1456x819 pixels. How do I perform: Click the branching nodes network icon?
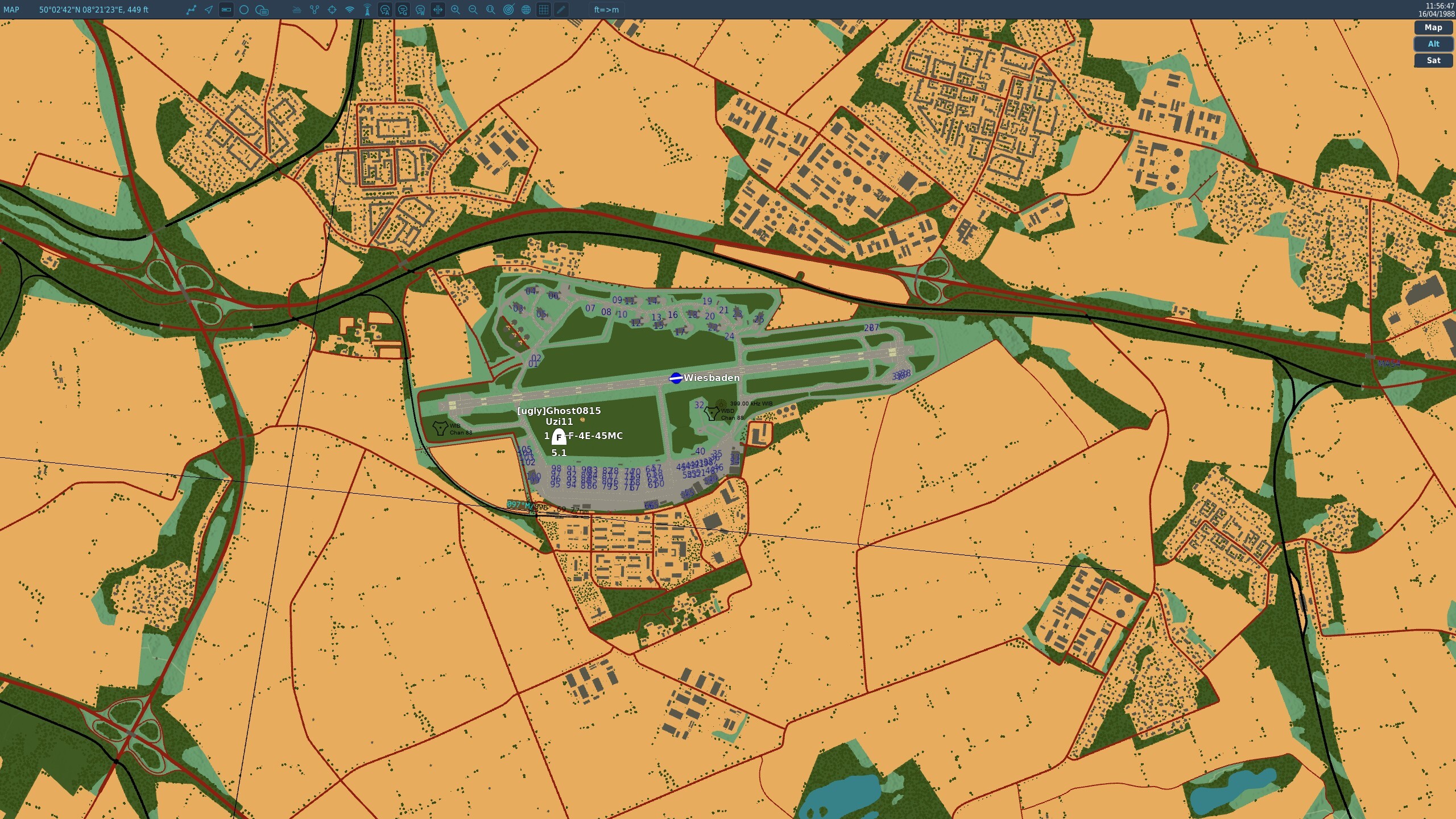(315, 10)
